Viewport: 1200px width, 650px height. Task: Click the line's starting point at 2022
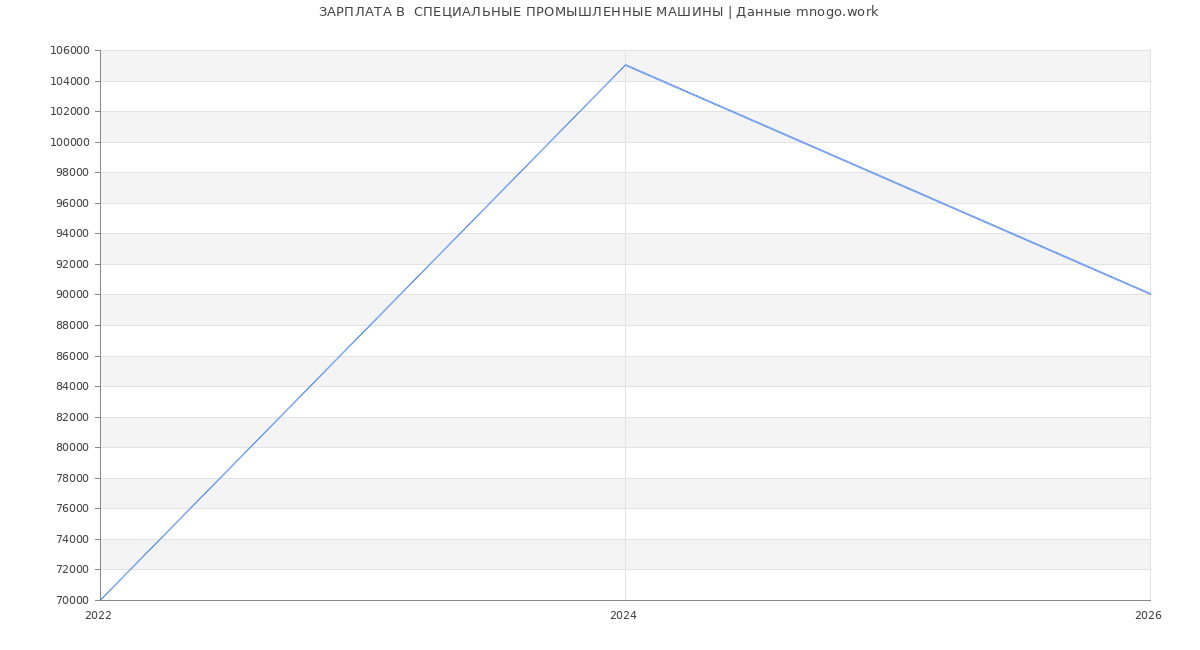point(101,599)
